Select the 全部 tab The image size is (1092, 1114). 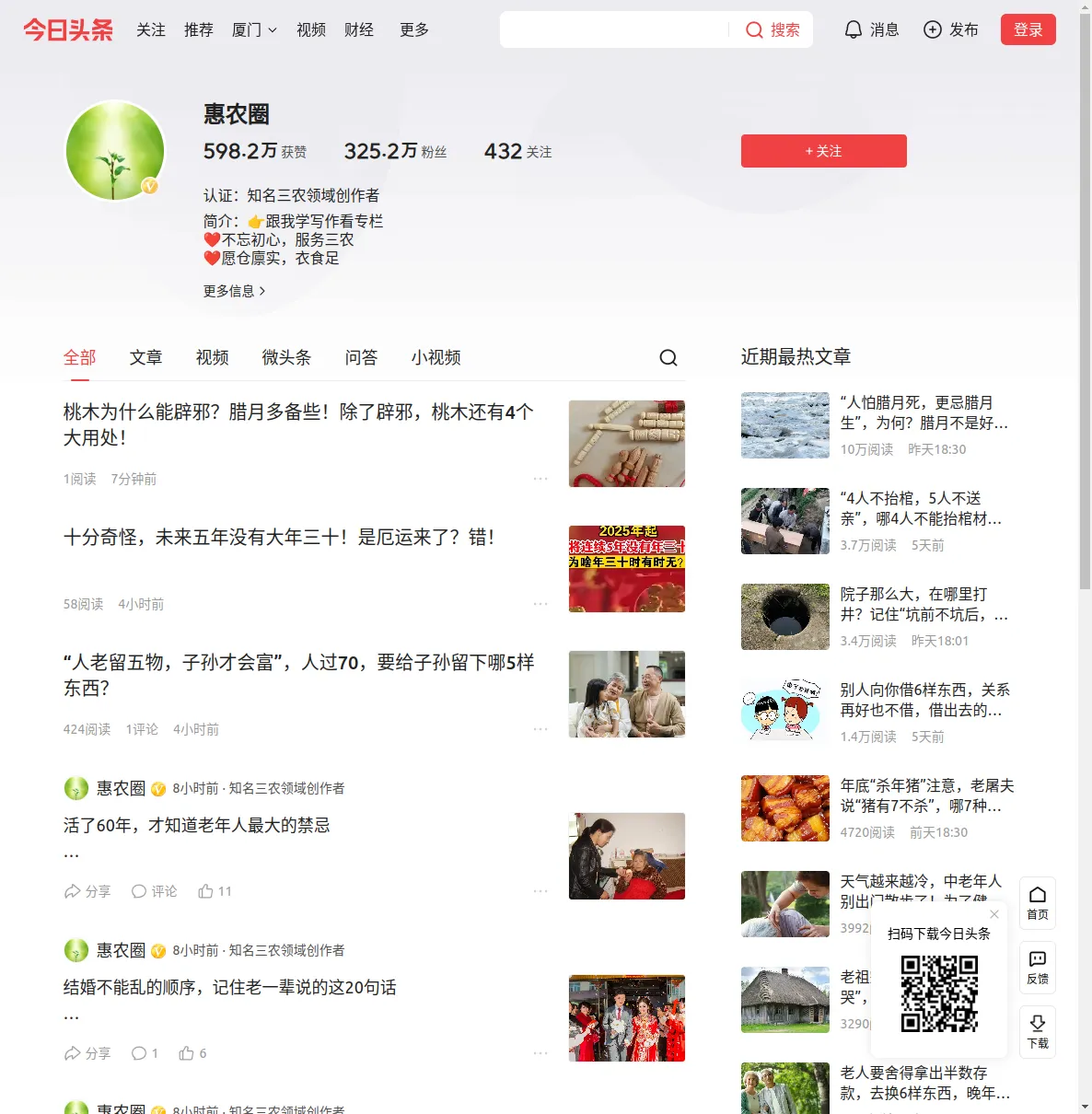pyautogui.click(x=80, y=357)
